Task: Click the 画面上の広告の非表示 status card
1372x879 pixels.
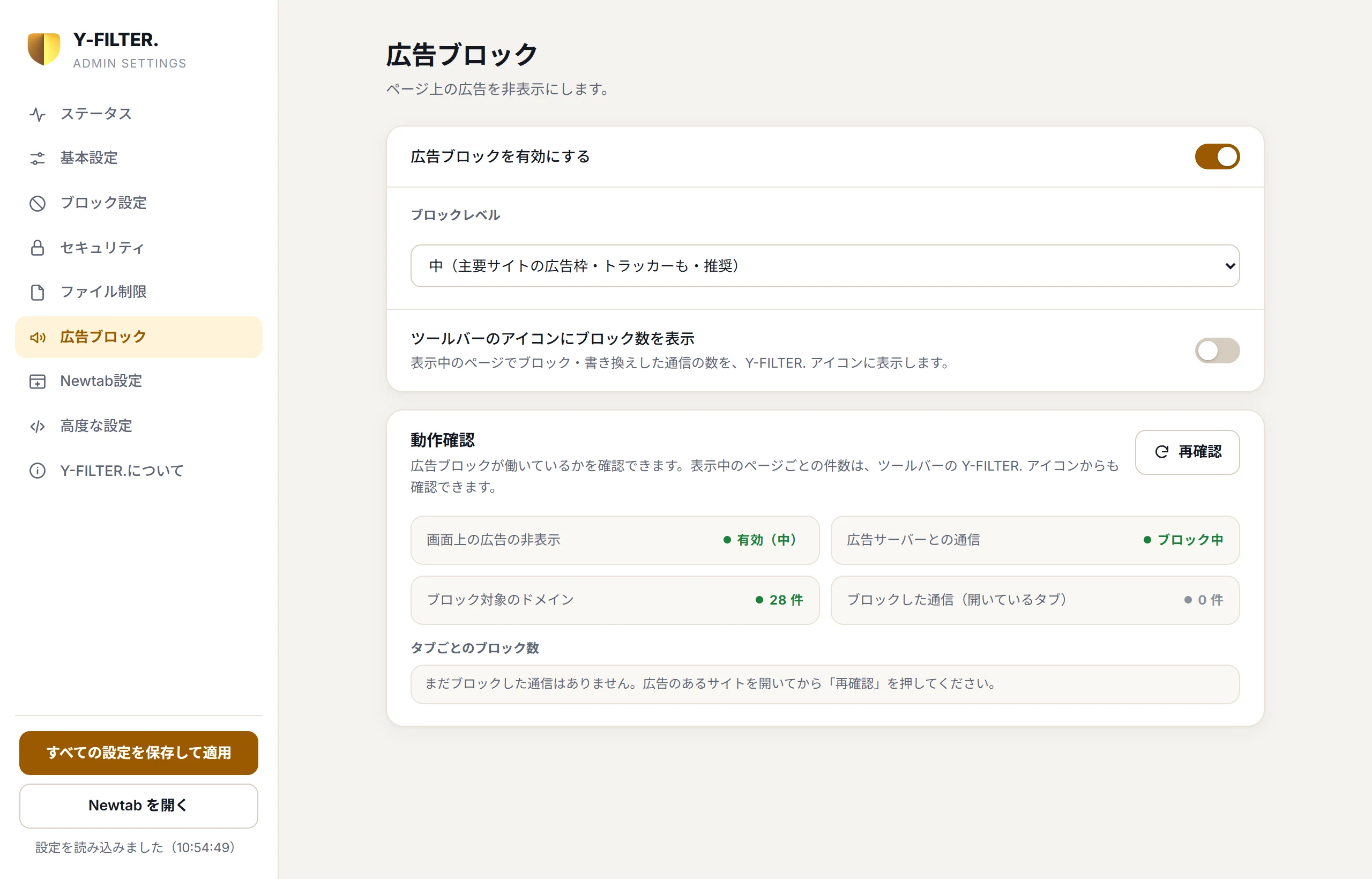Action: click(615, 540)
